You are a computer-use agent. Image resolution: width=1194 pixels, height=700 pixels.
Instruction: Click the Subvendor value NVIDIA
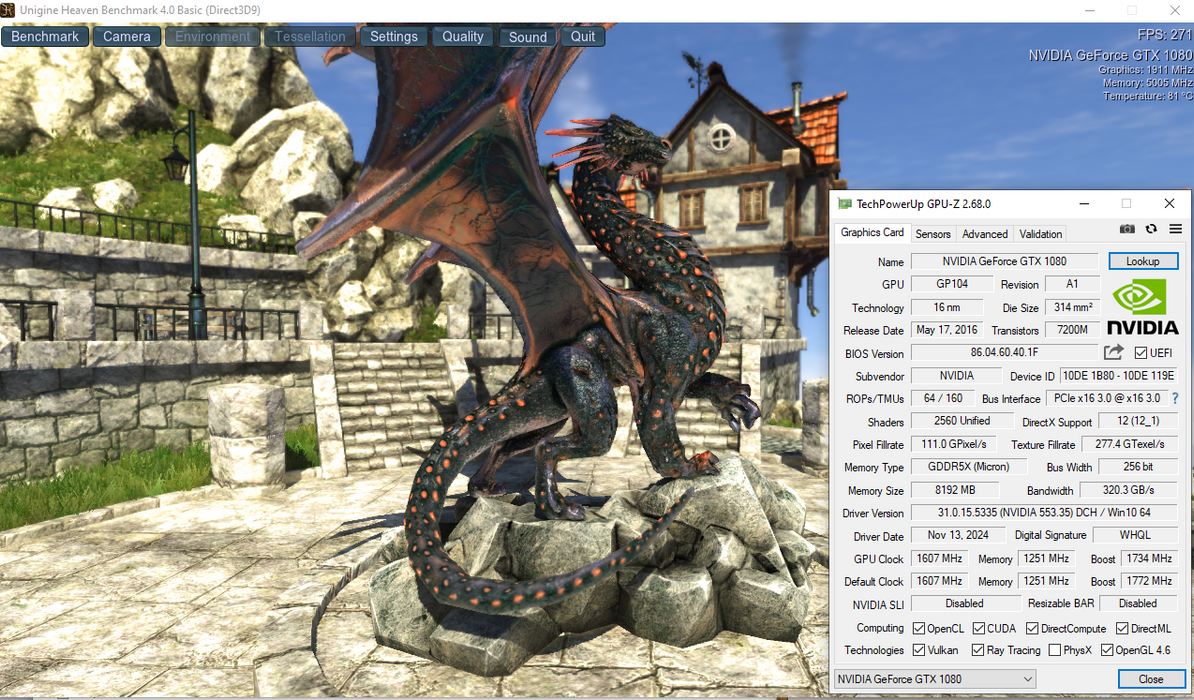click(956, 376)
